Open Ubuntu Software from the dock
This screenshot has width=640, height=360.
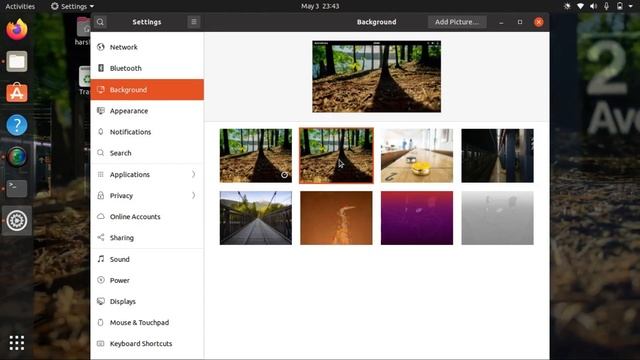pos(17,93)
